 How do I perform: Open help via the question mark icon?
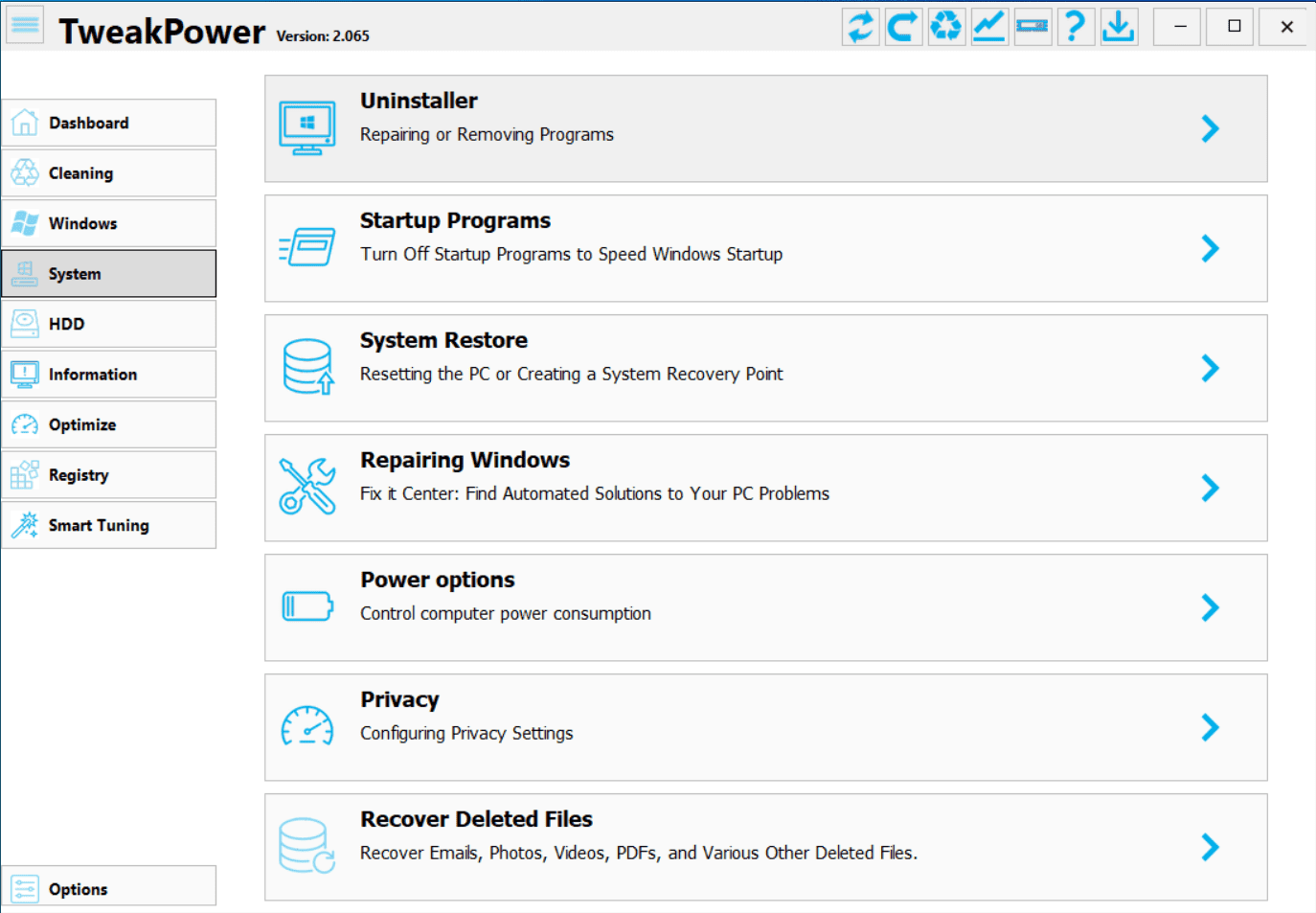[1076, 26]
